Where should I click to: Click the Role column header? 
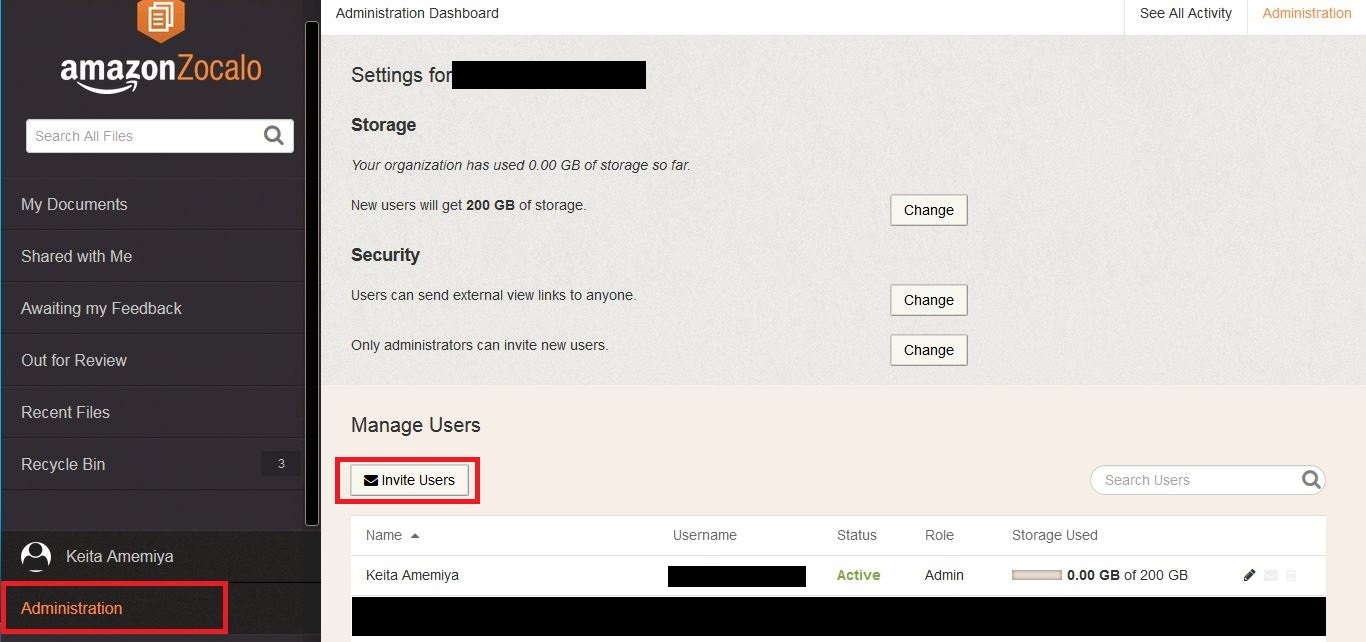tap(939, 535)
